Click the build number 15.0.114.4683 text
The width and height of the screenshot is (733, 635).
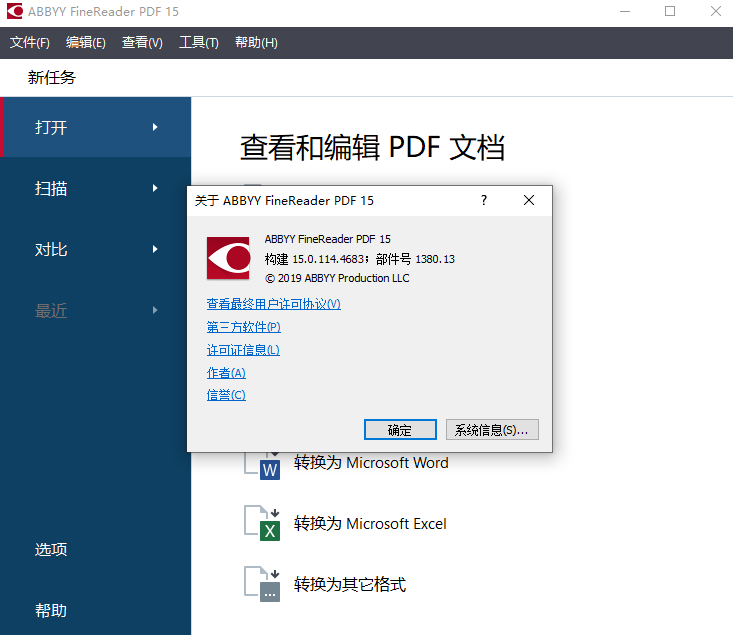click(328, 259)
